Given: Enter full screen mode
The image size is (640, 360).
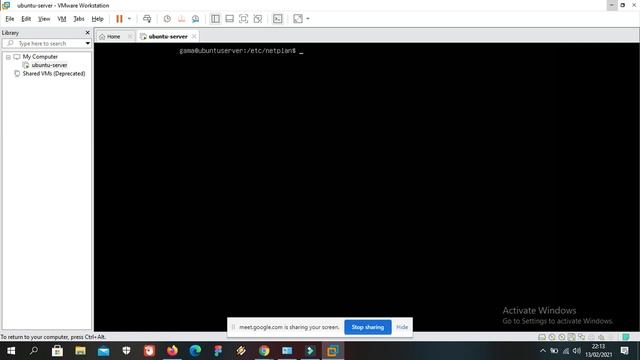Looking at the screenshot, I should [x=243, y=19].
